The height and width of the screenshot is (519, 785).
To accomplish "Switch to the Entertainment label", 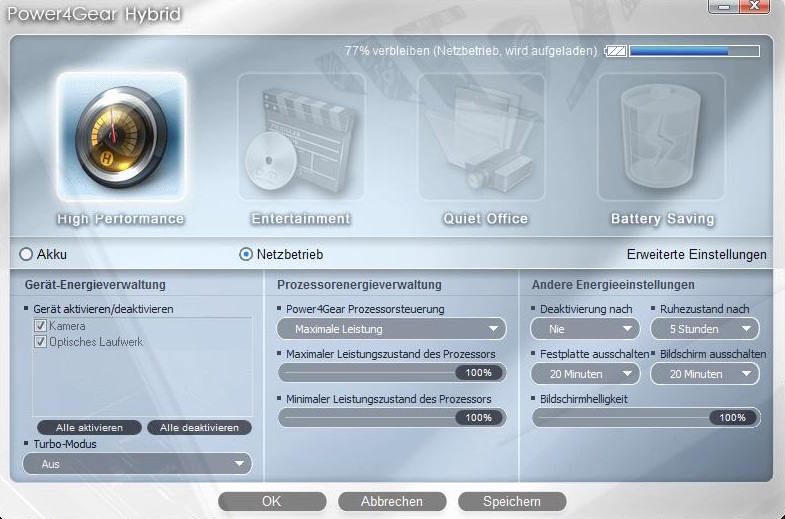I will (x=301, y=219).
